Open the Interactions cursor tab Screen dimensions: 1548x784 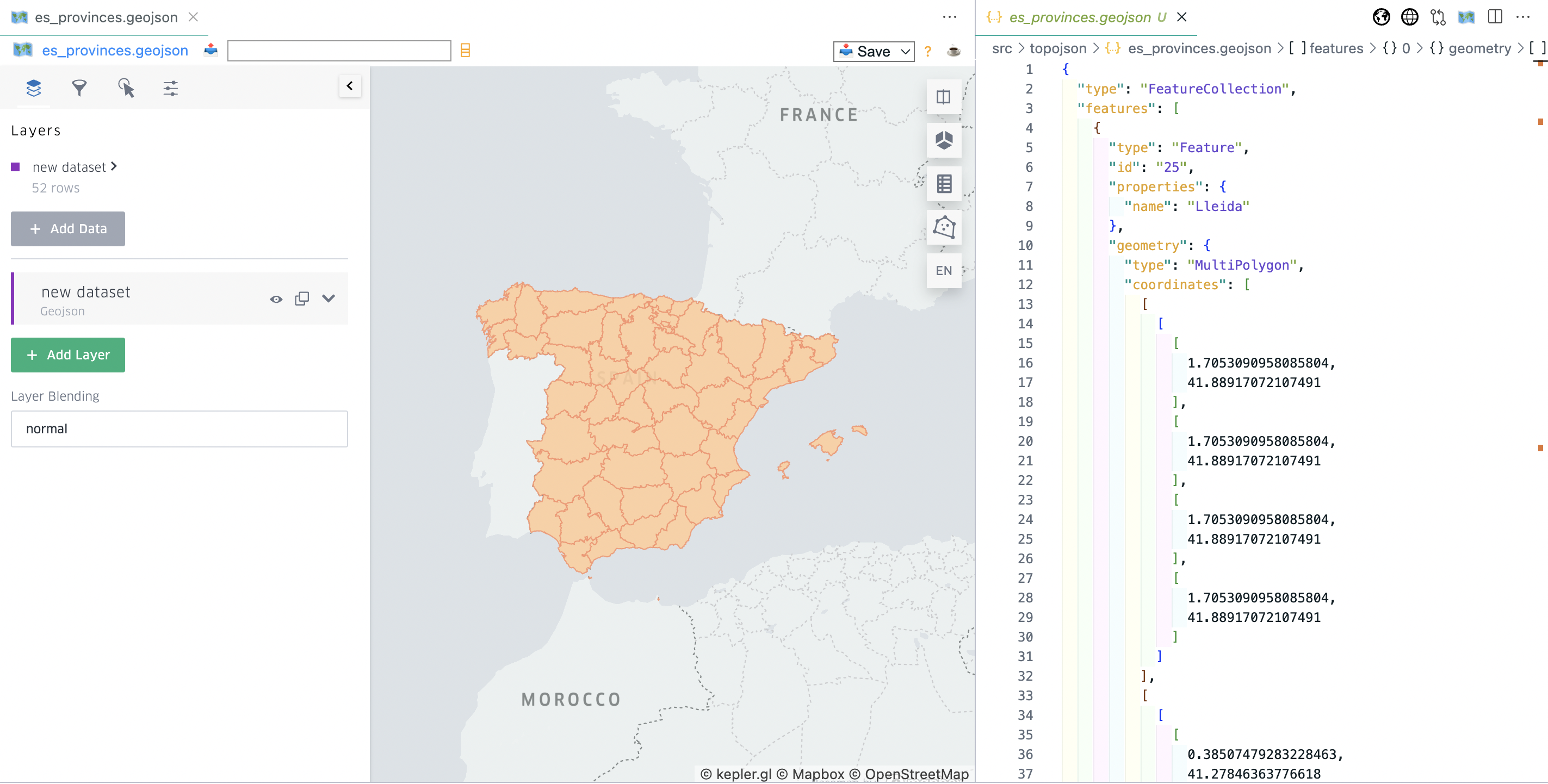pos(126,88)
